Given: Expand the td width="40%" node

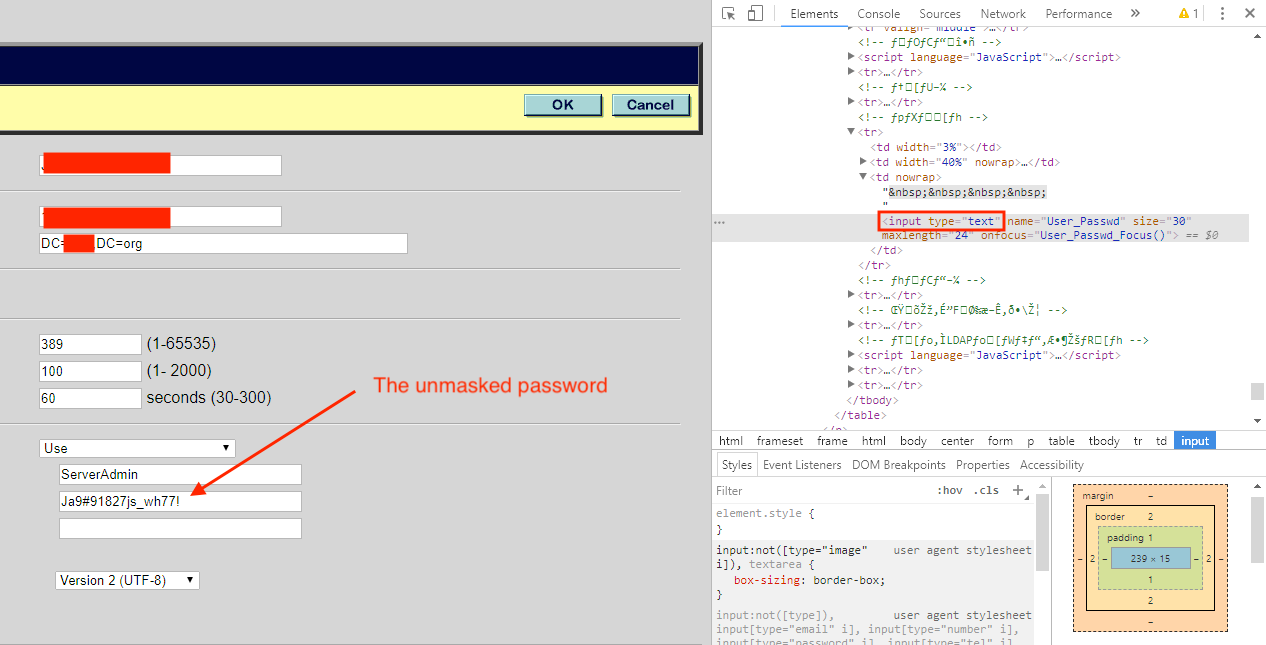Looking at the screenshot, I should 863,162.
